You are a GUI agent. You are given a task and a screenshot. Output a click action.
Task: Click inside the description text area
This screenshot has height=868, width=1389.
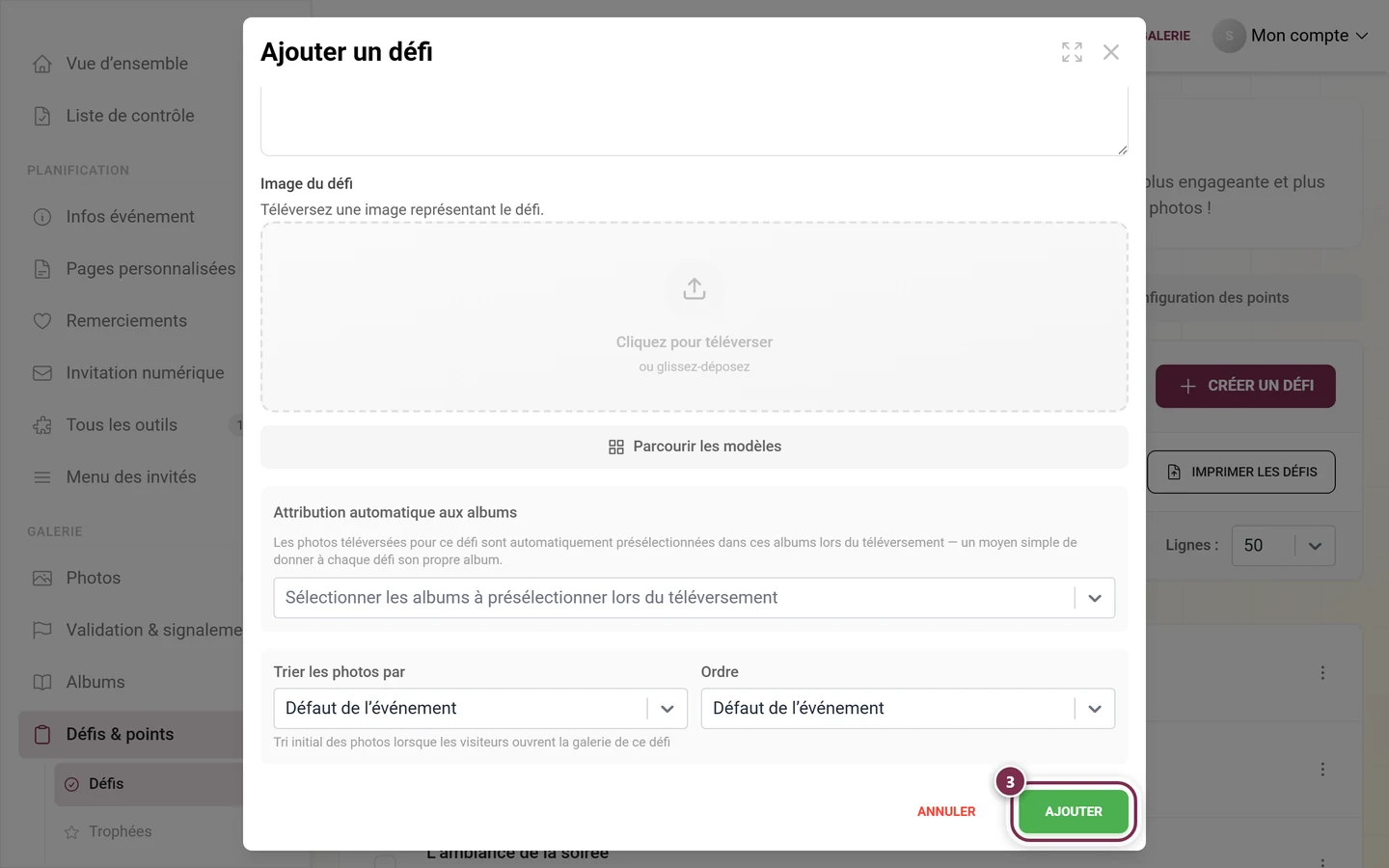click(694, 121)
